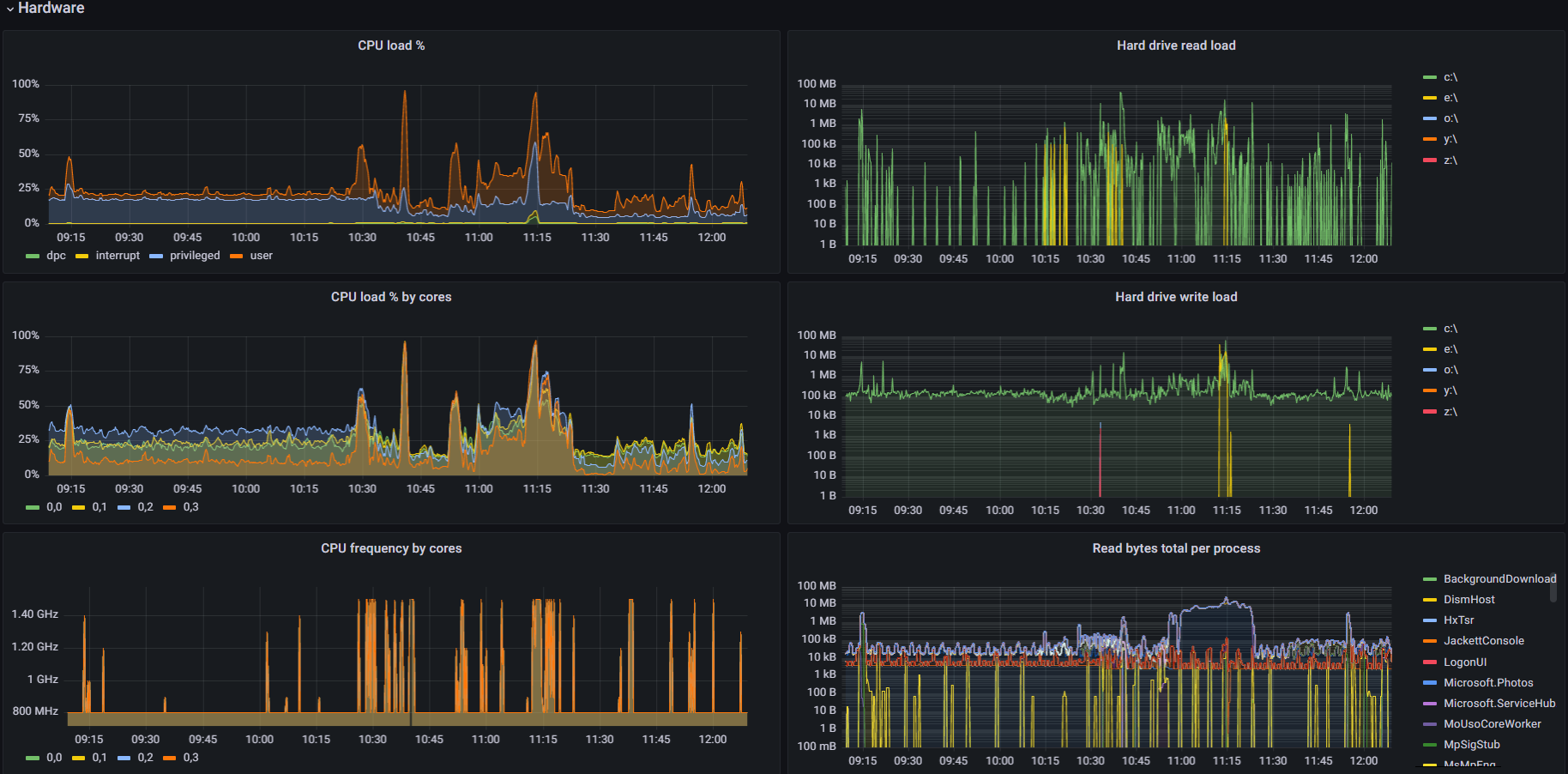Click y:\ color swatch in Hard drive write load
Screen dimensions: 1568x774
coord(1430,391)
